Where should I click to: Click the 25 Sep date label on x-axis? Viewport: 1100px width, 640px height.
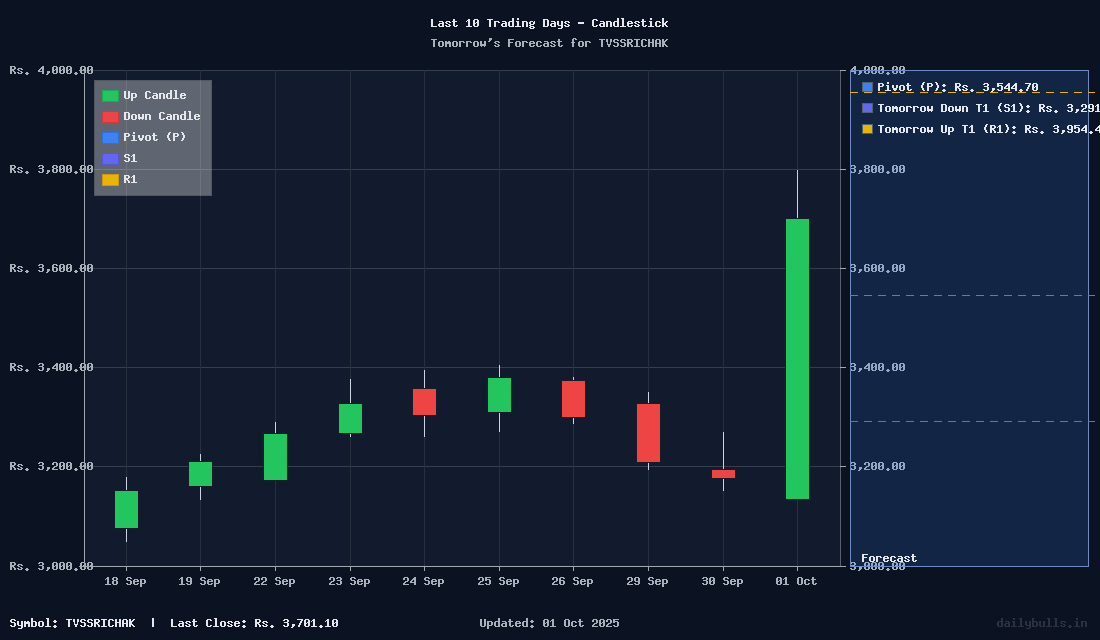(498, 582)
